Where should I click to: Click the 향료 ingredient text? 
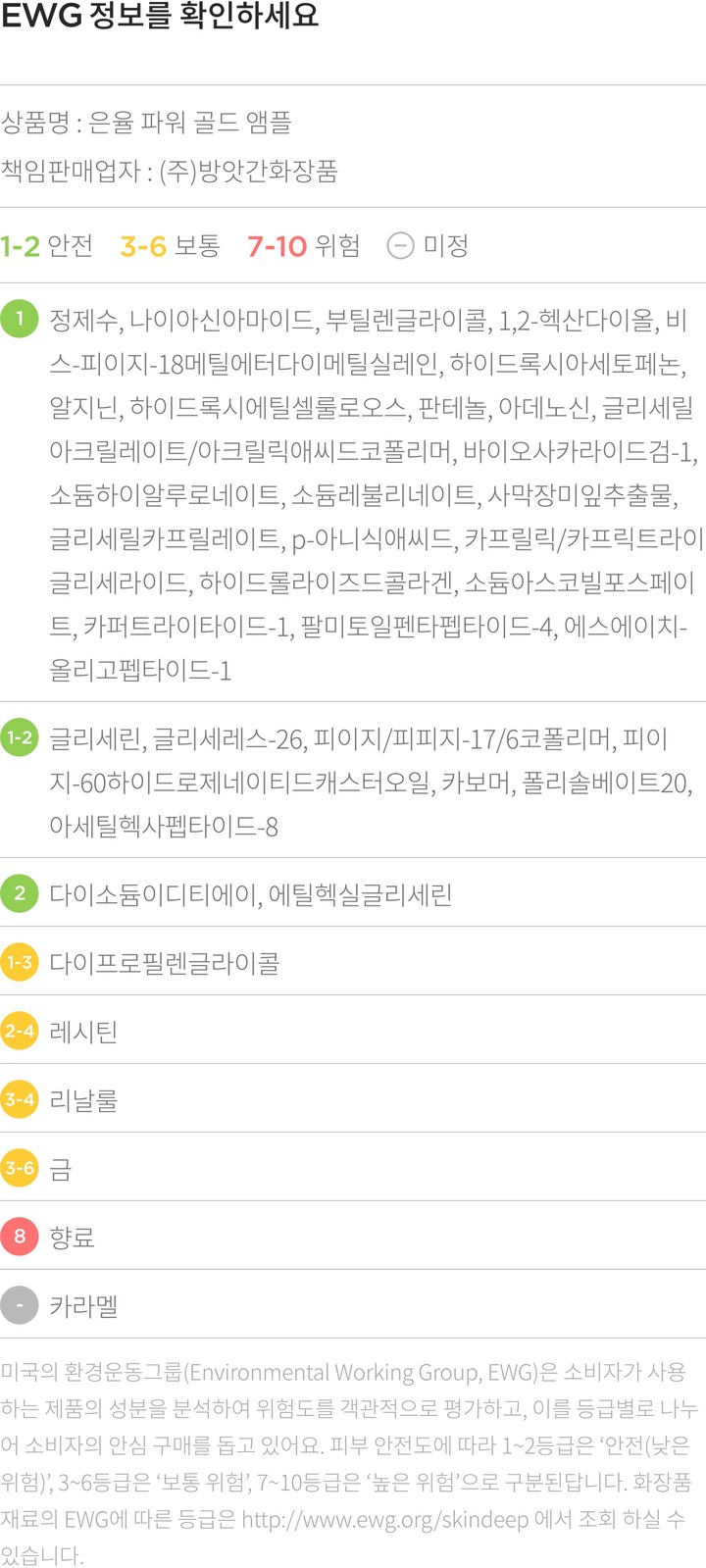click(73, 1238)
